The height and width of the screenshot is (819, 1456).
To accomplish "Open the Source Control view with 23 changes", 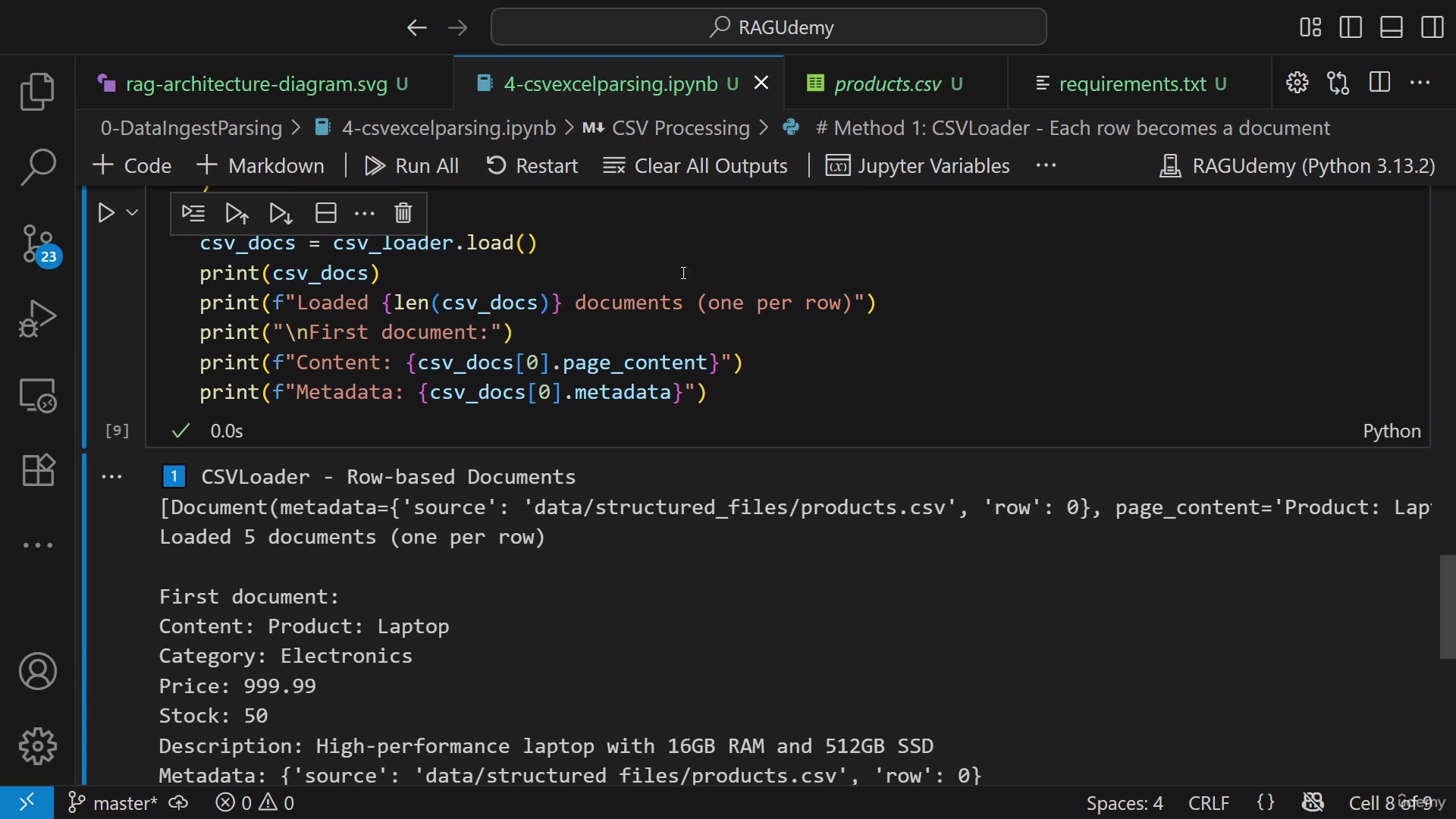I will [37, 243].
